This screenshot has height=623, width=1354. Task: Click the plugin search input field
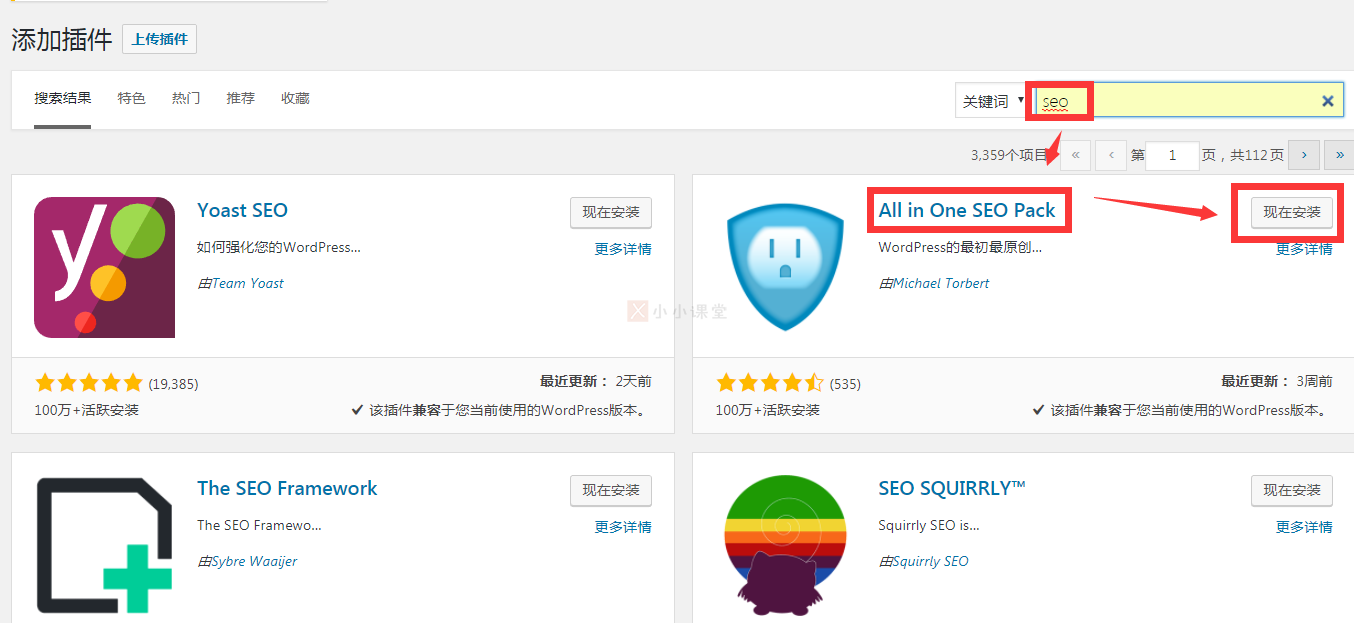[1189, 101]
